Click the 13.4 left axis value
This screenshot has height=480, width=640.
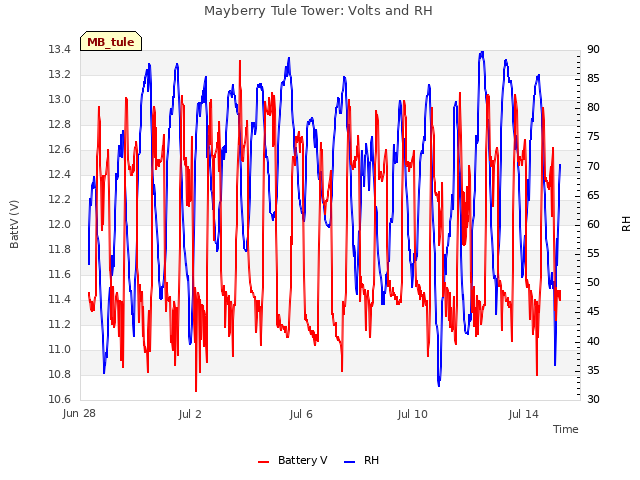[x=60, y=50]
